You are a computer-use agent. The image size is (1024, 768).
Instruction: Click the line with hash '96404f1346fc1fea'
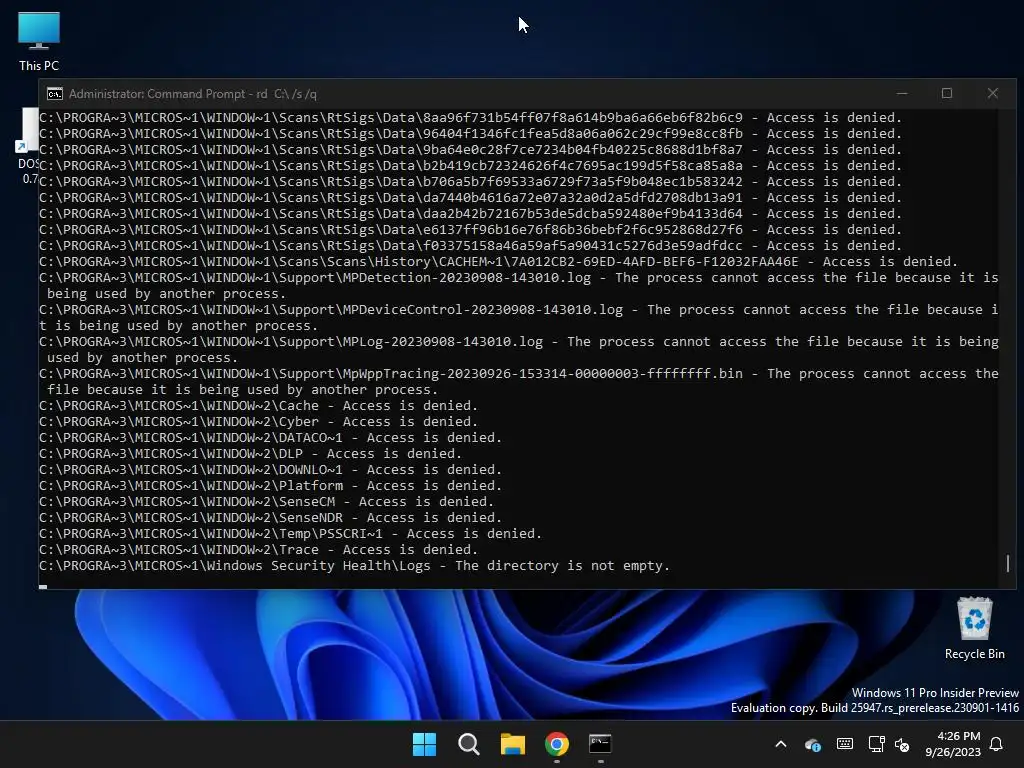point(470,134)
